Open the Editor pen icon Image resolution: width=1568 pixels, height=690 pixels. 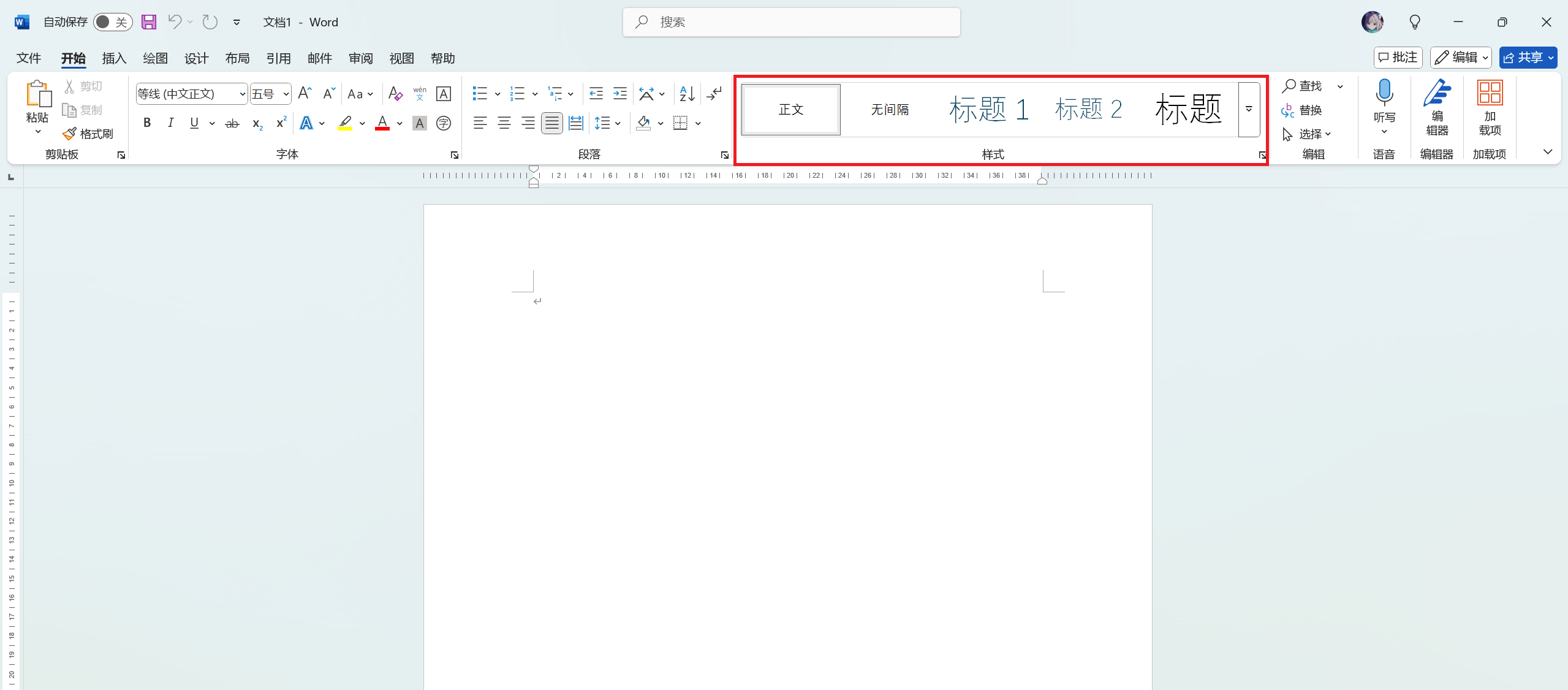point(1437,93)
